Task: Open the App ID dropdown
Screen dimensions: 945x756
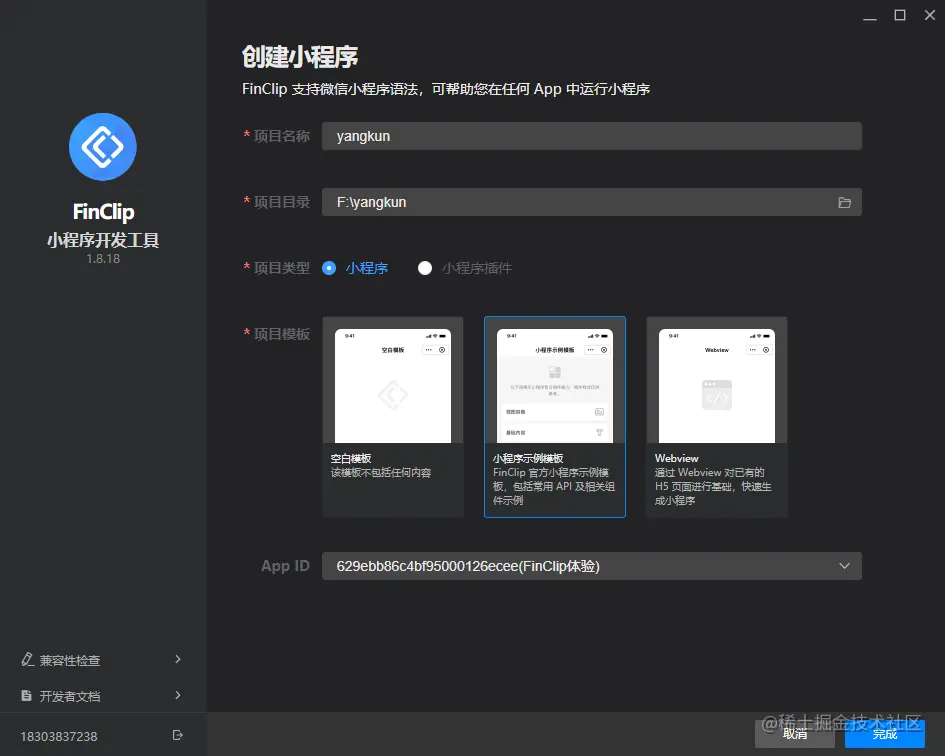Action: [x=591, y=566]
